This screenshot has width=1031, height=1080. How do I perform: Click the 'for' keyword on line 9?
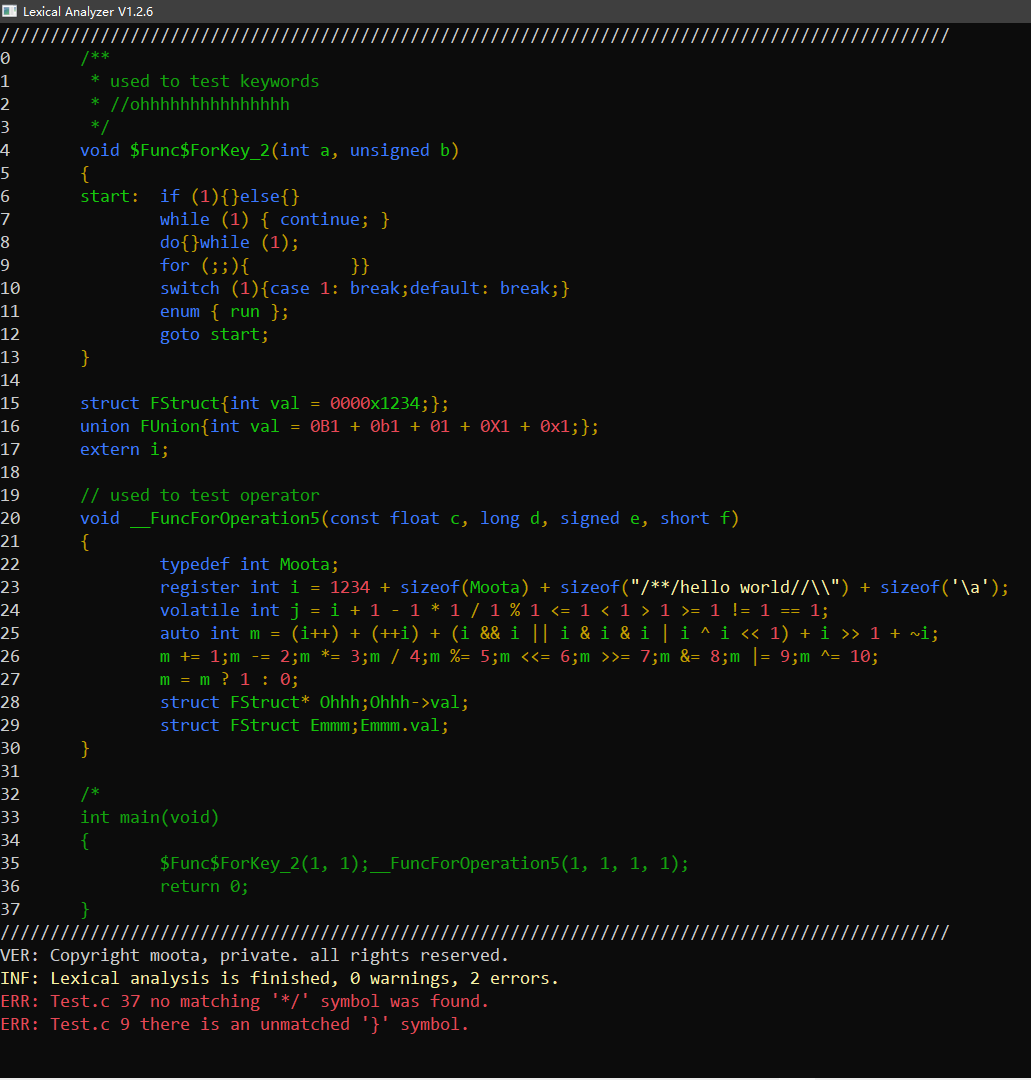(x=175, y=265)
